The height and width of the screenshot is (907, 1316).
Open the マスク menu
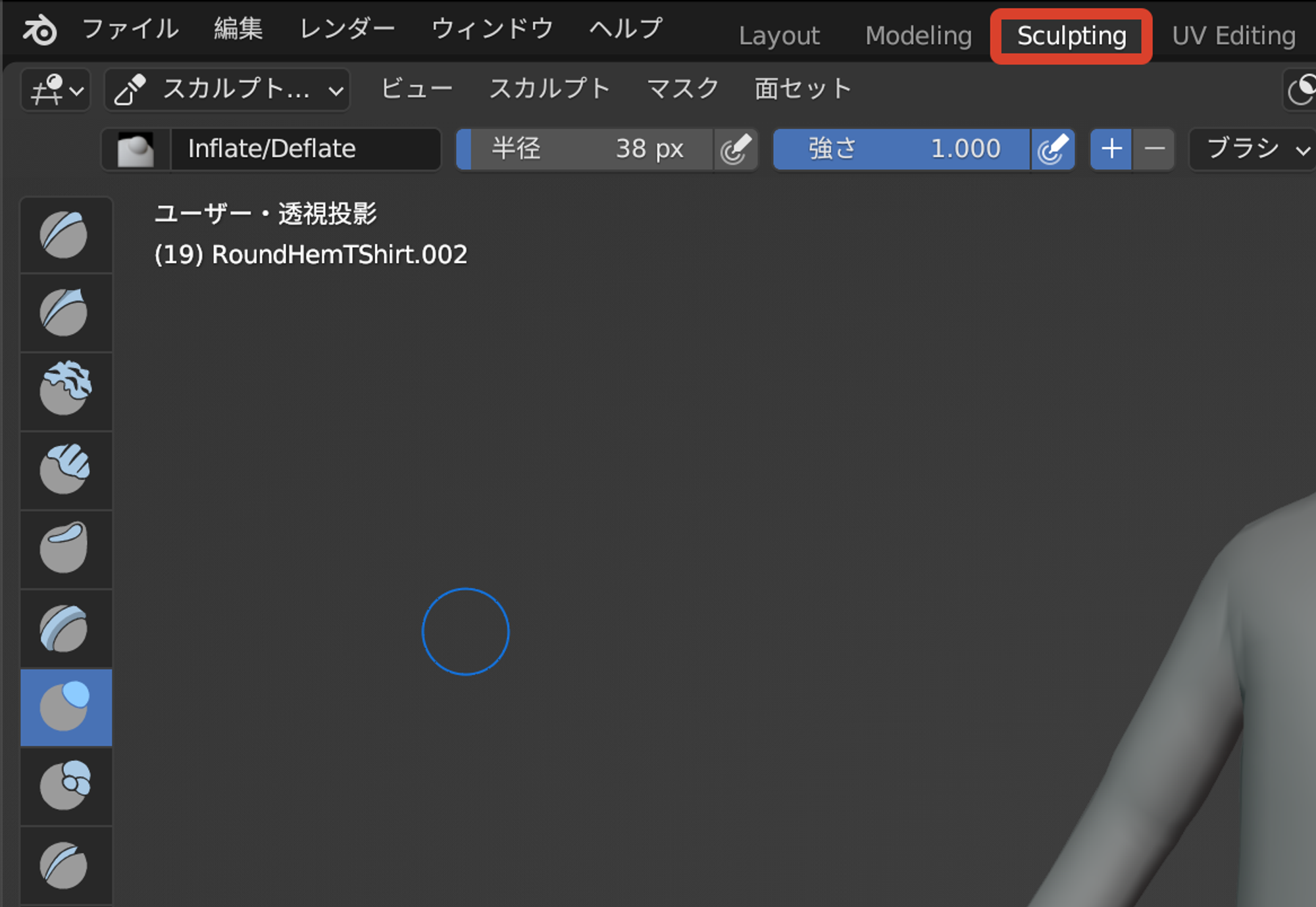coord(683,89)
